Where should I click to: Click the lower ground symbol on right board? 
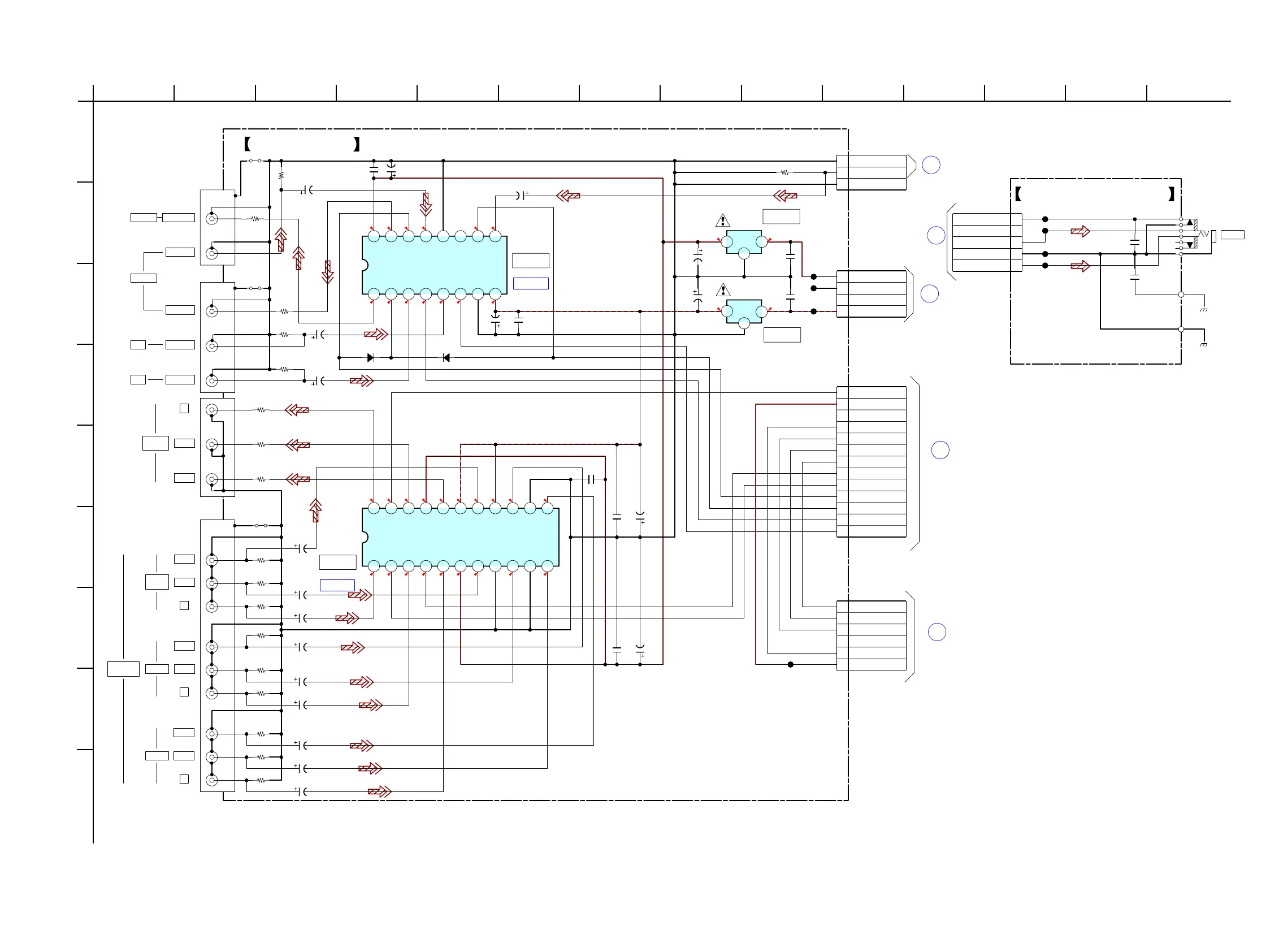1204,344
